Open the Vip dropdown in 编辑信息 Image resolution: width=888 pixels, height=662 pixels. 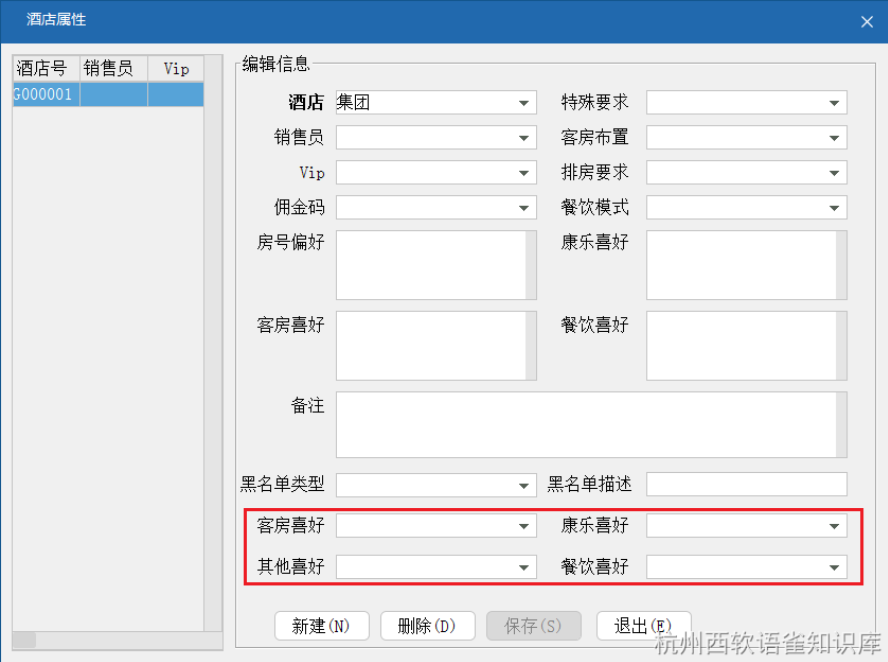(436, 173)
